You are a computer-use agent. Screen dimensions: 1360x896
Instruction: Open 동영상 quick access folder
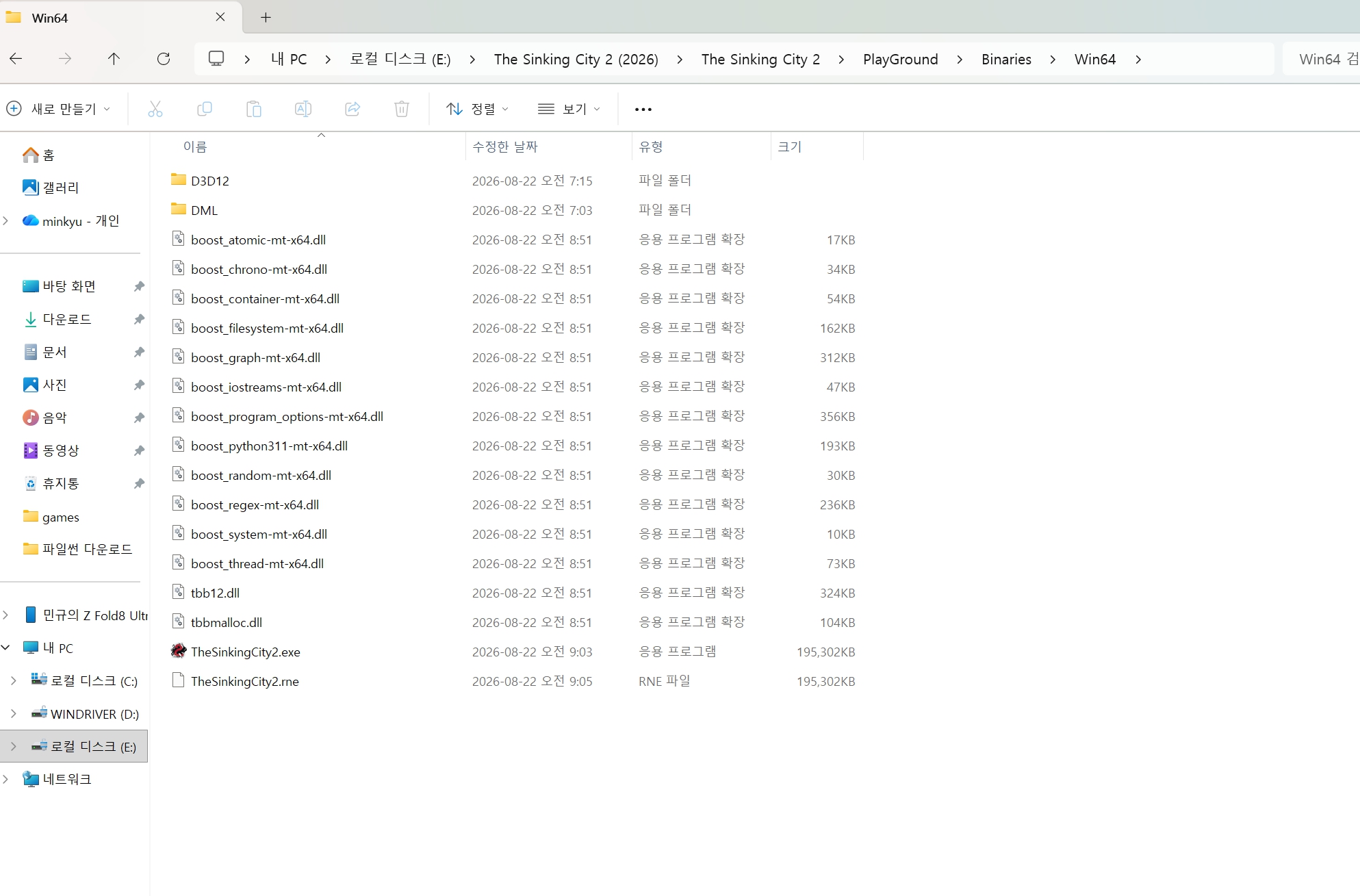coord(51,450)
